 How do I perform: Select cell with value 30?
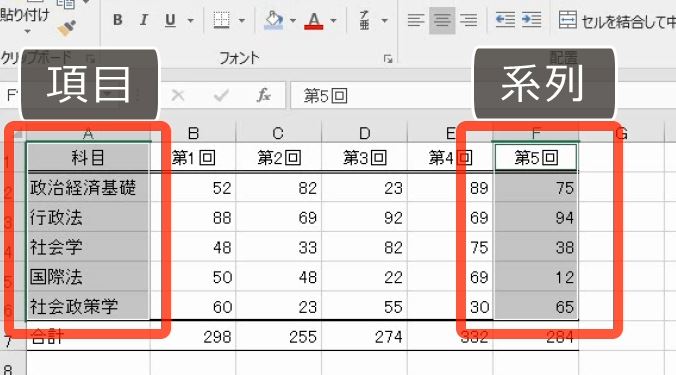coord(450,306)
